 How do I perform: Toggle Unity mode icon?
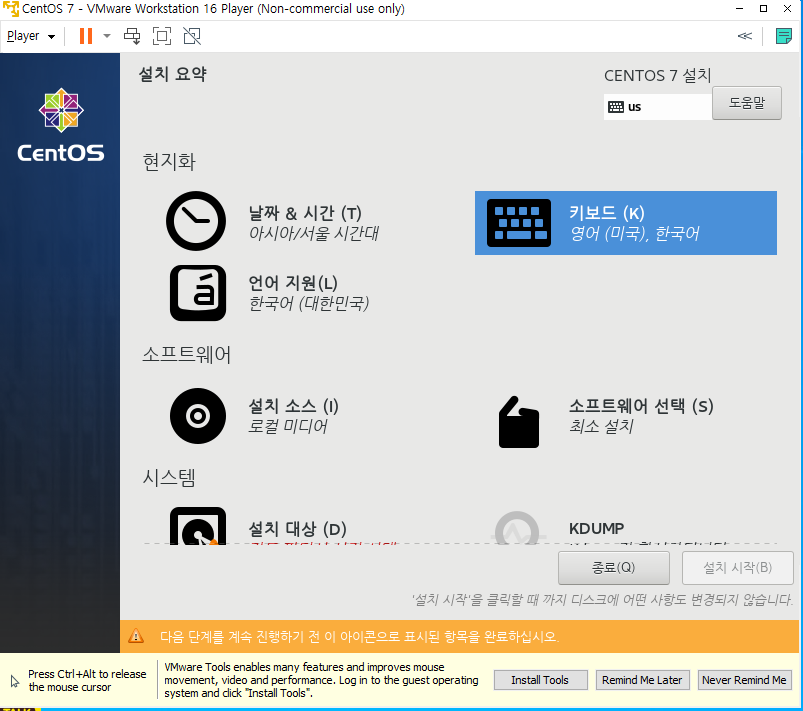point(192,36)
